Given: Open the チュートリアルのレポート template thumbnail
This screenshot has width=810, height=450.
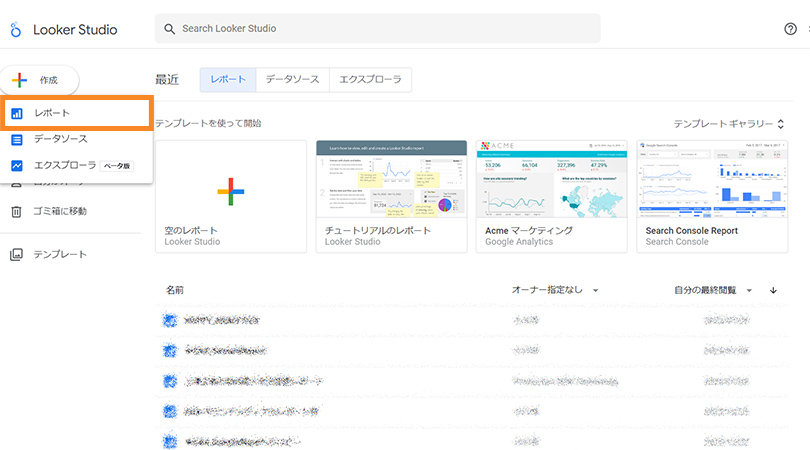Looking at the screenshot, I should (x=391, y=179).
